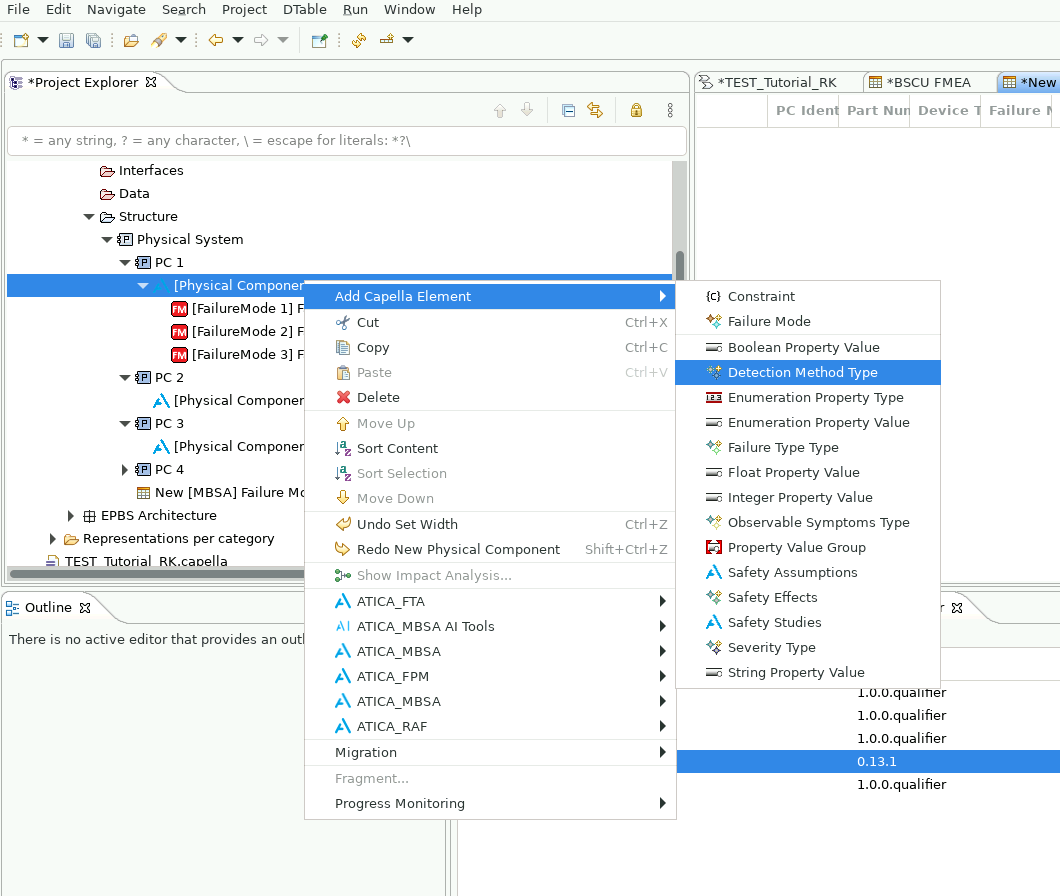1060x896 pixels.
Task: Select Constraint in Add Capella Element submenu
Action: [x=808, y=296]
